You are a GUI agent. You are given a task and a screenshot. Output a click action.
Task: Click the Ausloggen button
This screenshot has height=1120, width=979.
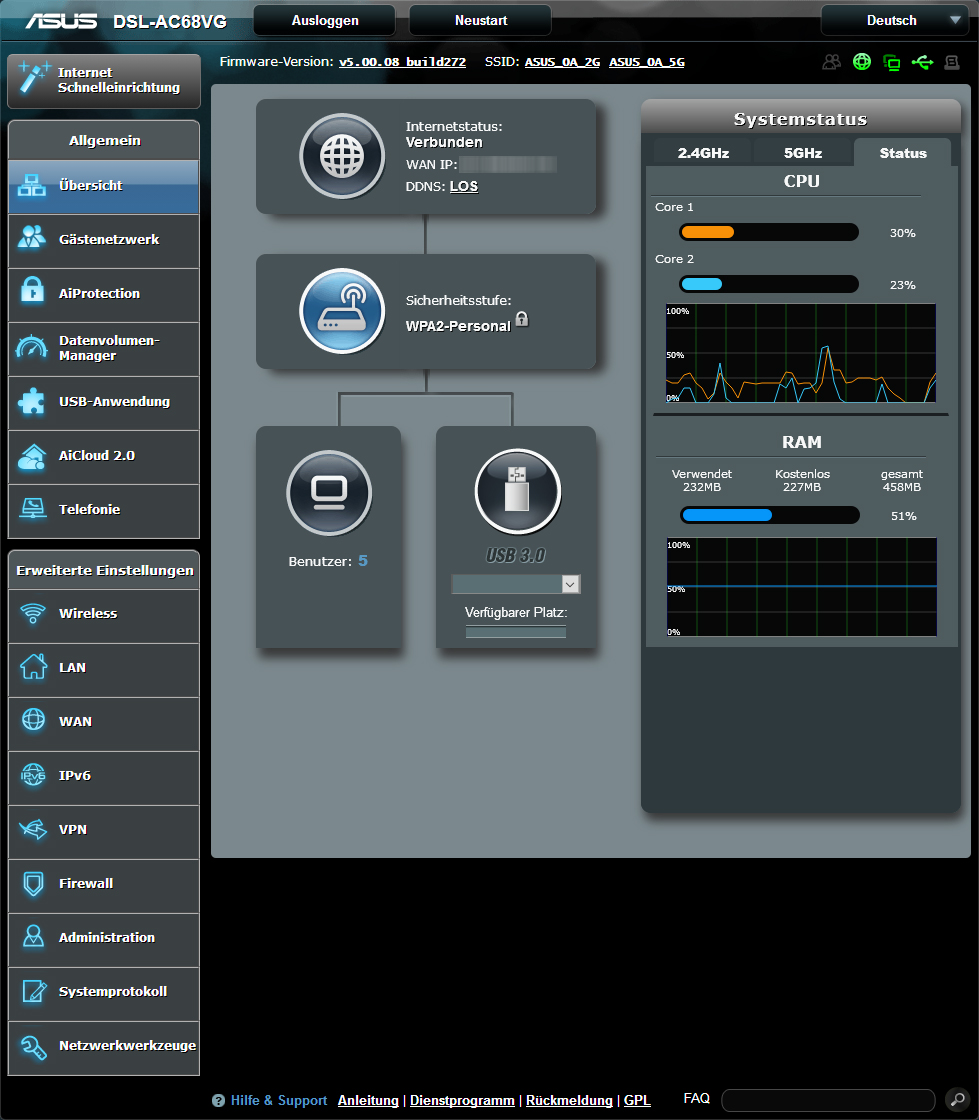(x=325, y=20)
